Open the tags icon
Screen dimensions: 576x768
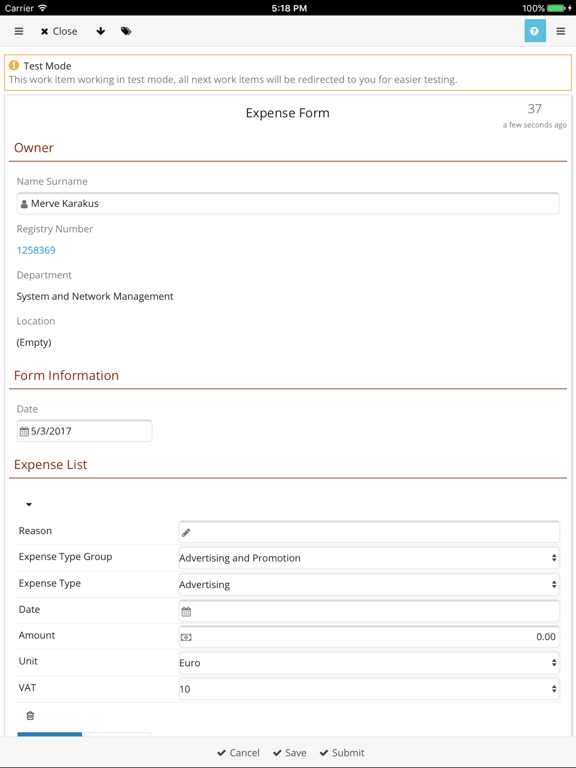[126, 31]
